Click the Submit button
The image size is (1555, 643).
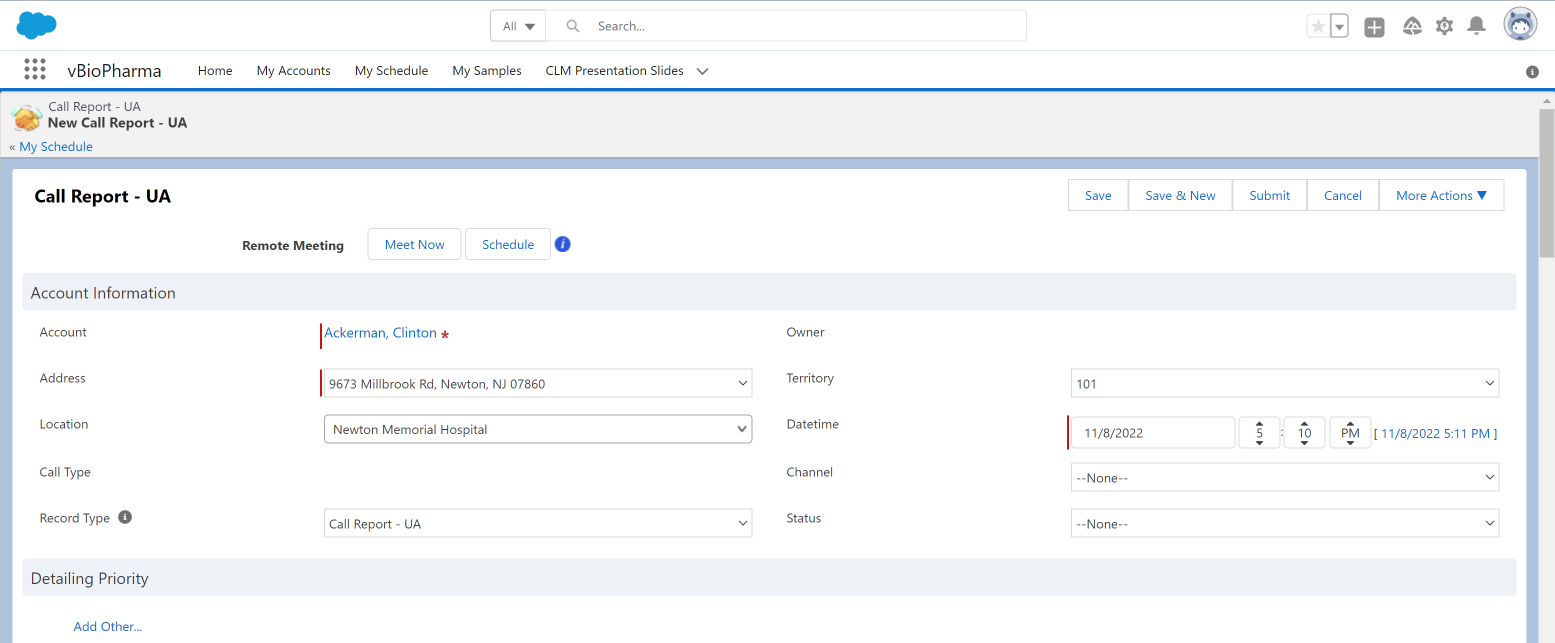pos(1269,196)
